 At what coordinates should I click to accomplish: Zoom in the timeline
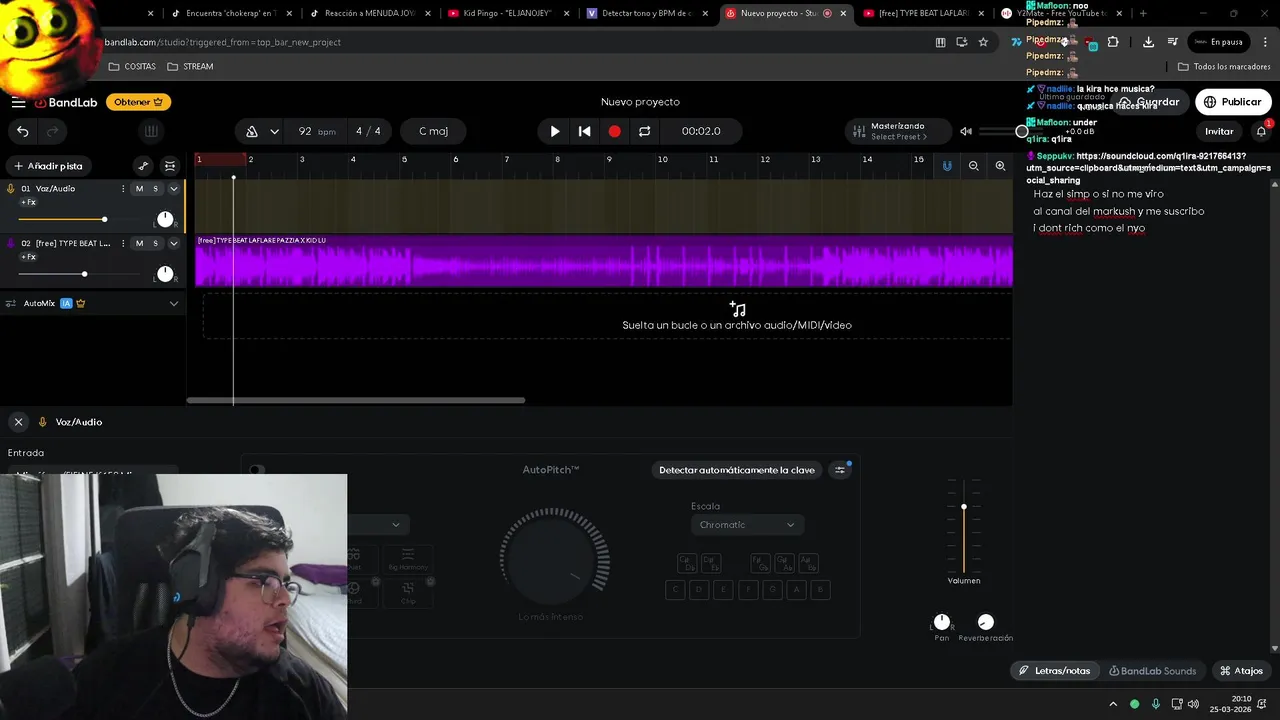(x=1000, y=166)
